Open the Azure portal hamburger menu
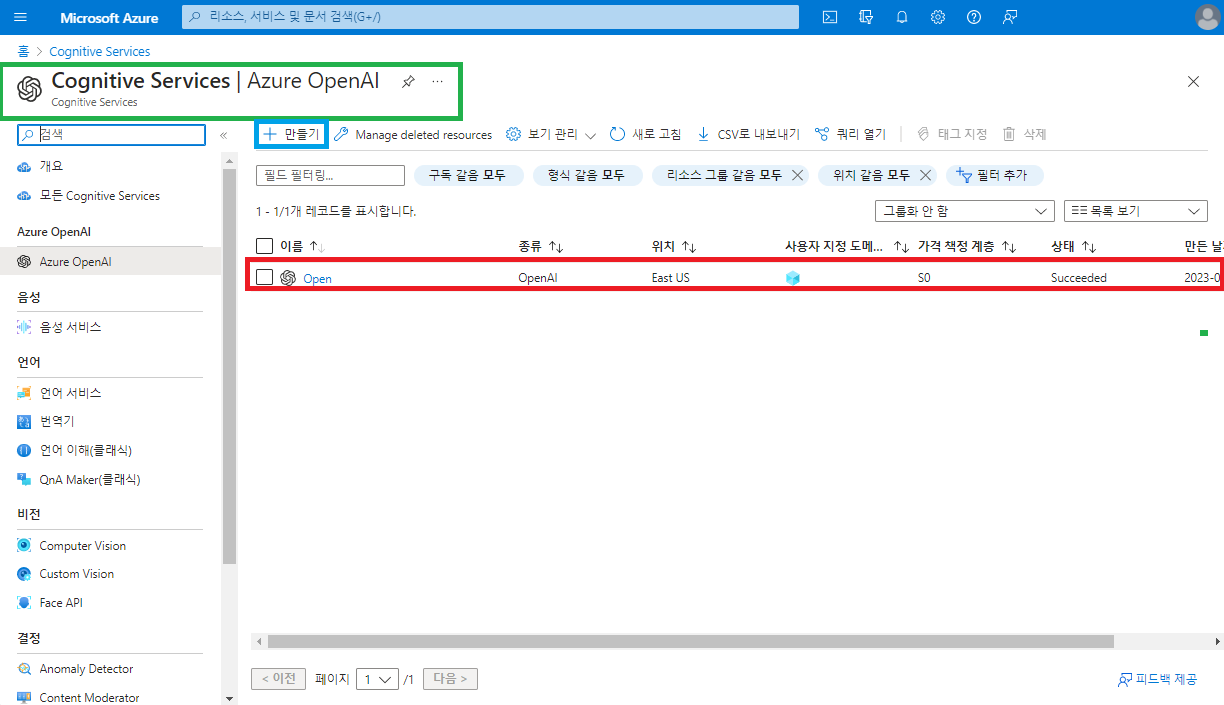This screenshot has width=1224, height=705. click(x=21, y=18)
